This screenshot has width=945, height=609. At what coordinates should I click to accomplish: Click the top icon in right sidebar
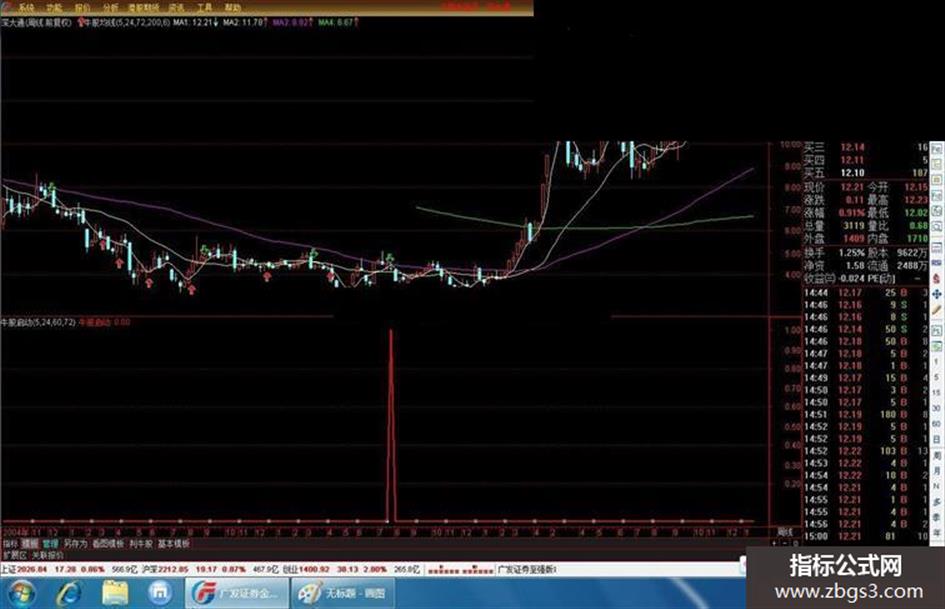(937, 148)
